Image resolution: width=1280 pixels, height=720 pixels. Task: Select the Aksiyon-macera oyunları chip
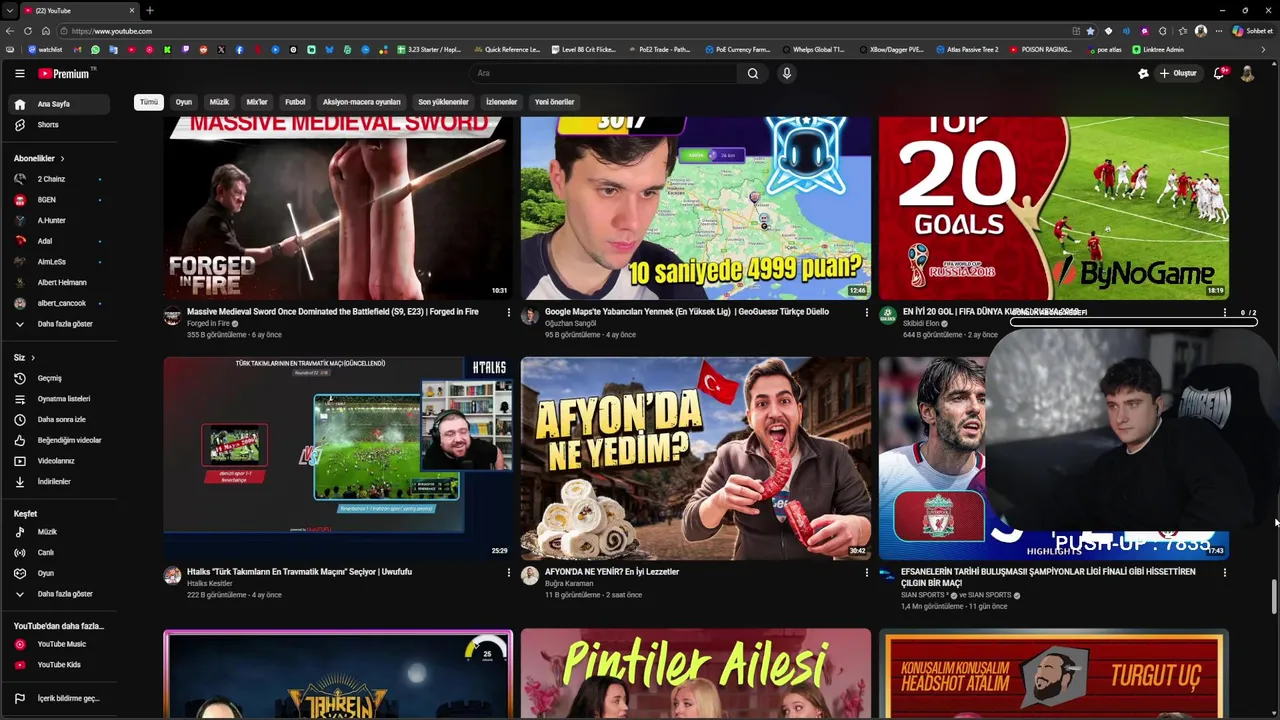coord(361,102)
